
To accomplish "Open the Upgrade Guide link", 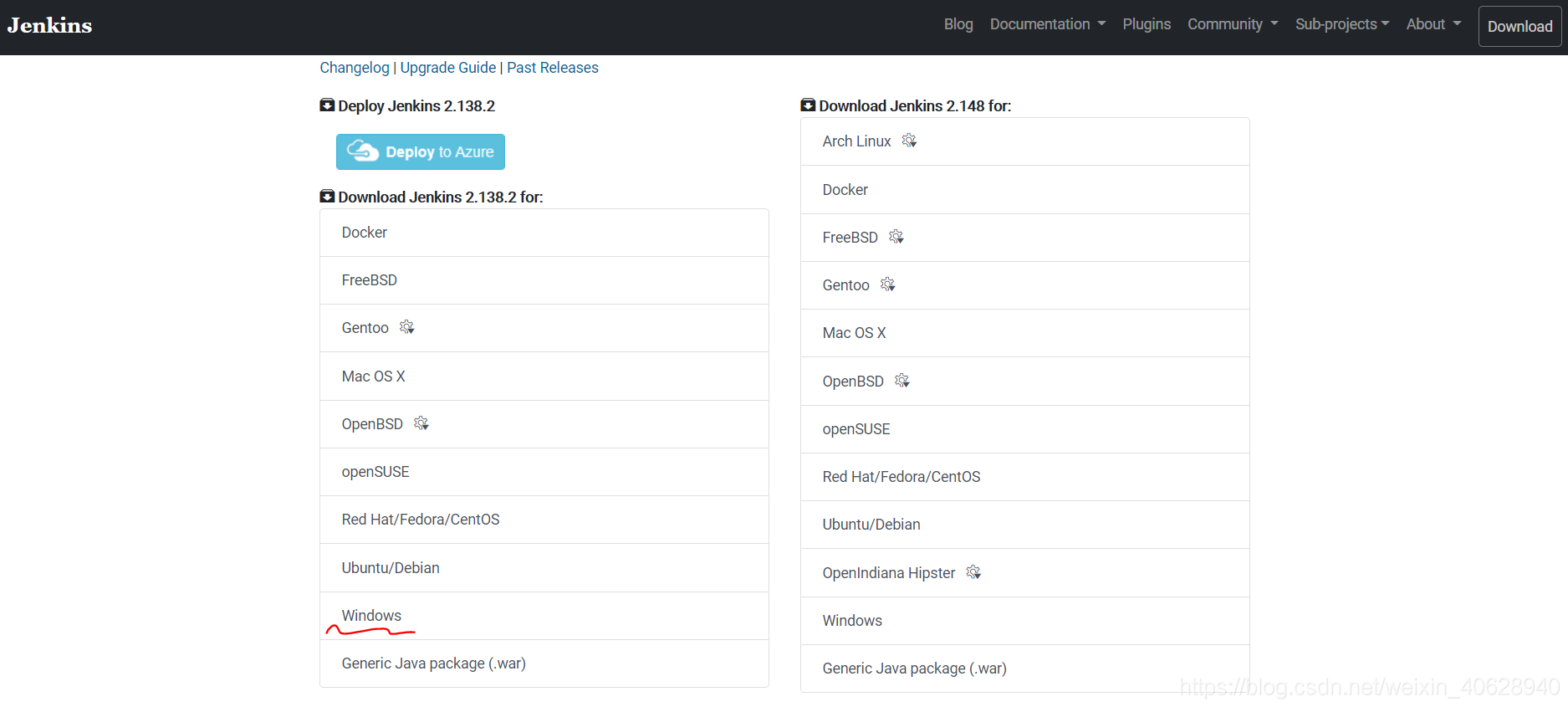I will pos(448,68).
